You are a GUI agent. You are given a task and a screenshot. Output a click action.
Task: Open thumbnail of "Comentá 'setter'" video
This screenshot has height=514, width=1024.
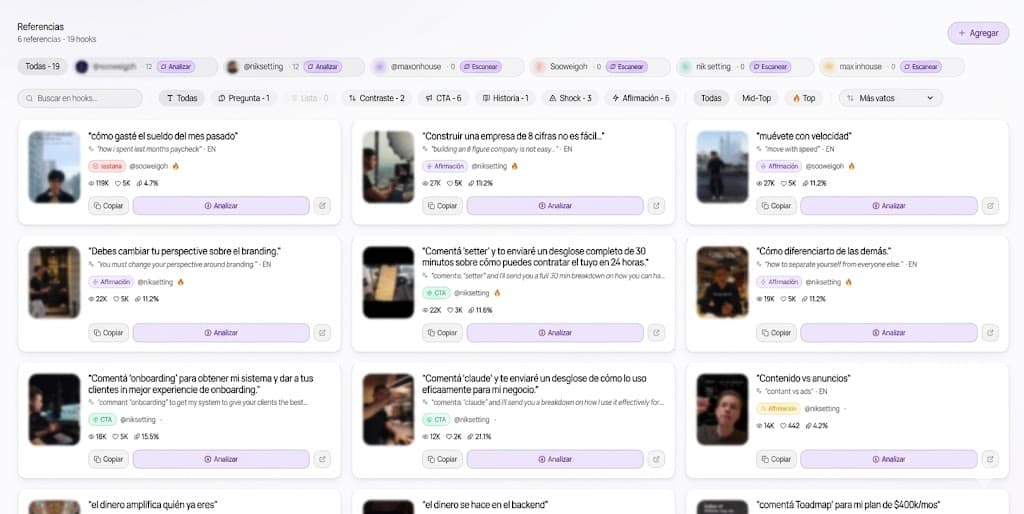(389, 282)
